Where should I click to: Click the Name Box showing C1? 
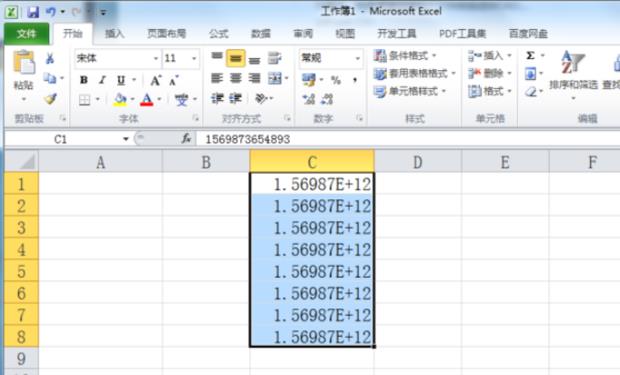pyautogui.click(x=61, y=139)
